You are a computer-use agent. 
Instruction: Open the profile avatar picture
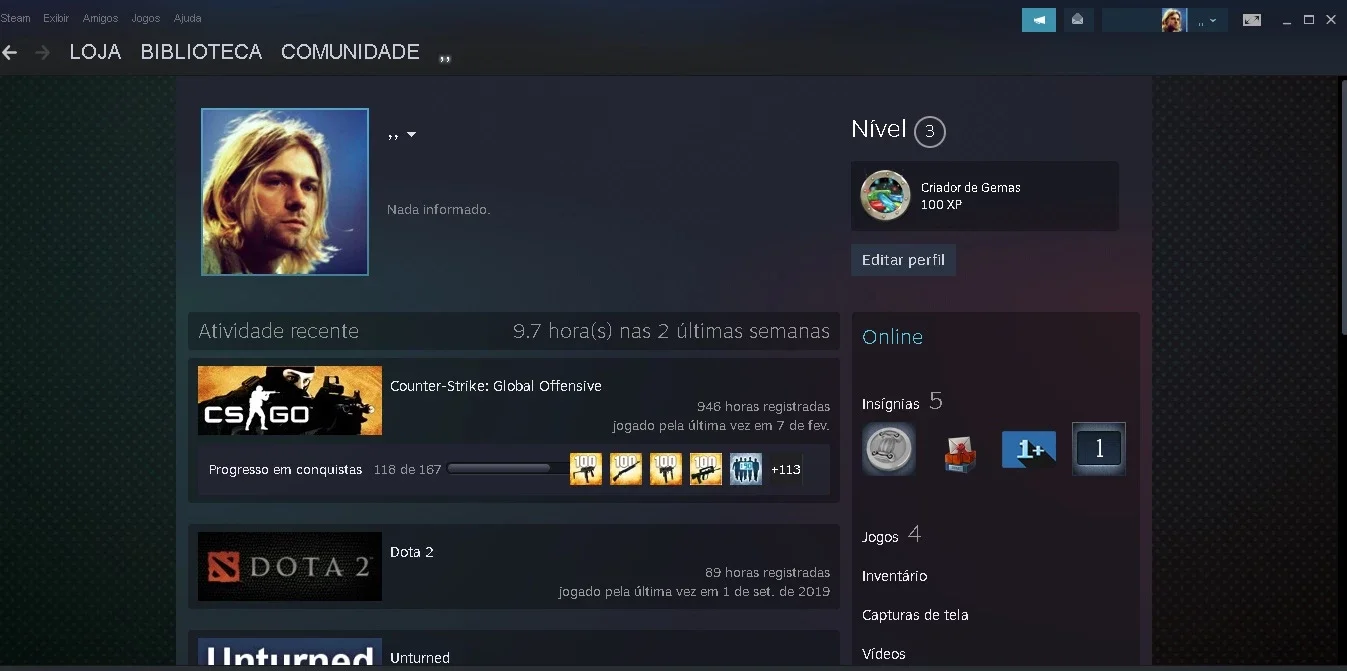point(285,192)
